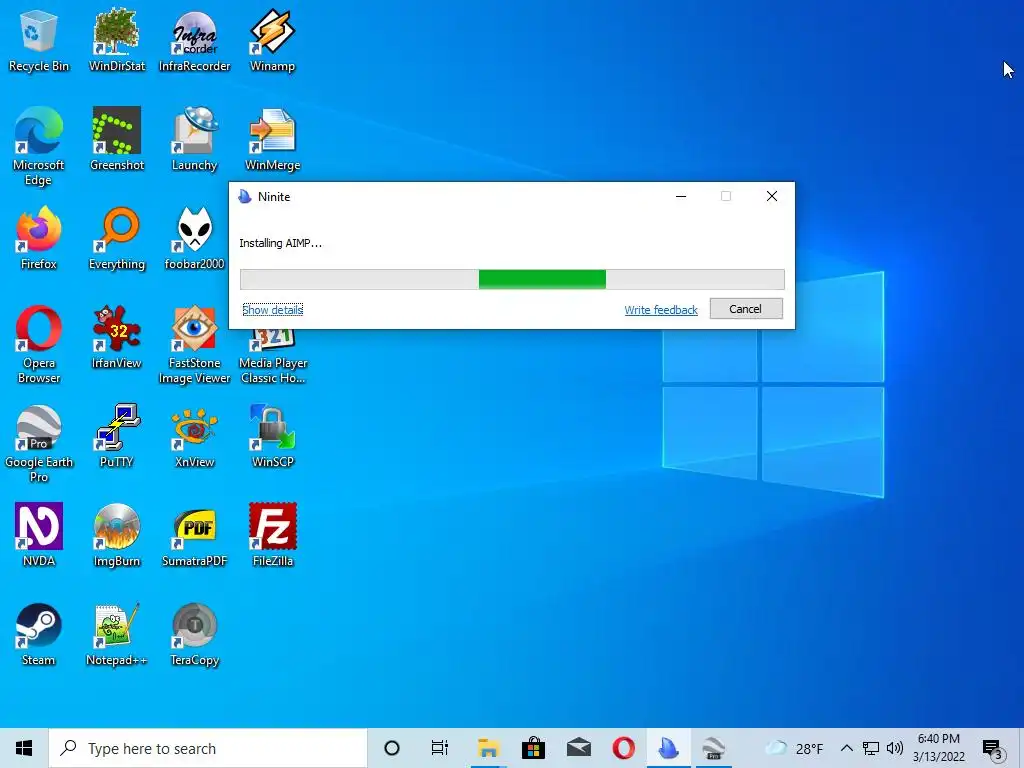The height and width of the screenshot is (768, 1024).
Task: Select the WinSCP desktop shortcut
Action: pos(272,436)
